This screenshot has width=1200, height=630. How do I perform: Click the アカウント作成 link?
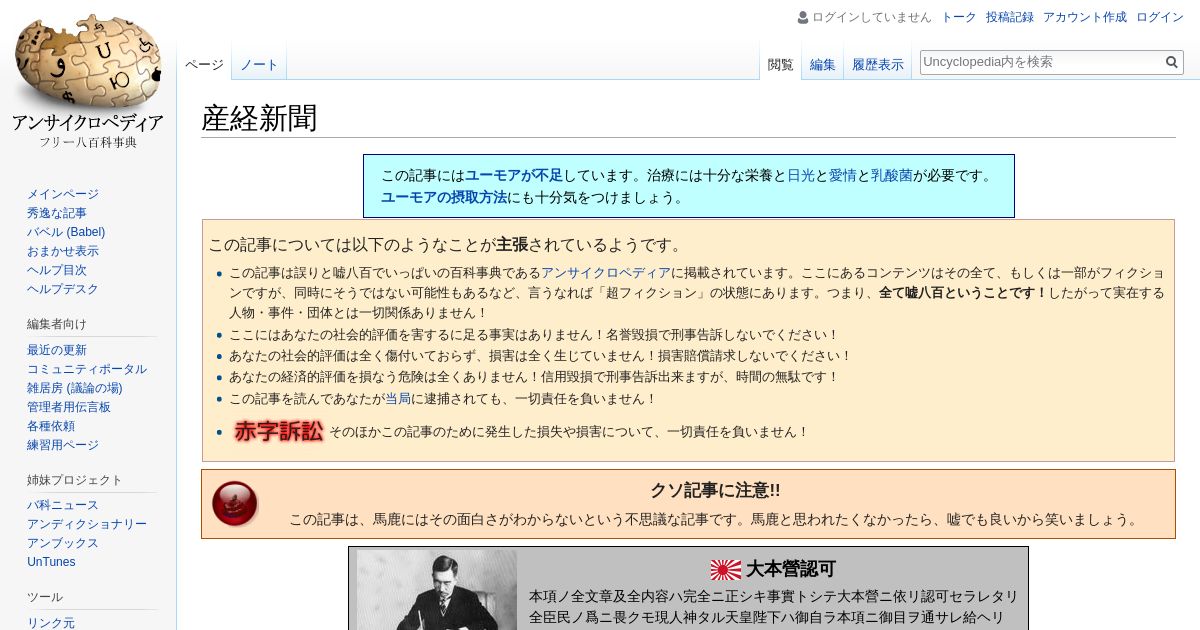1085,17
